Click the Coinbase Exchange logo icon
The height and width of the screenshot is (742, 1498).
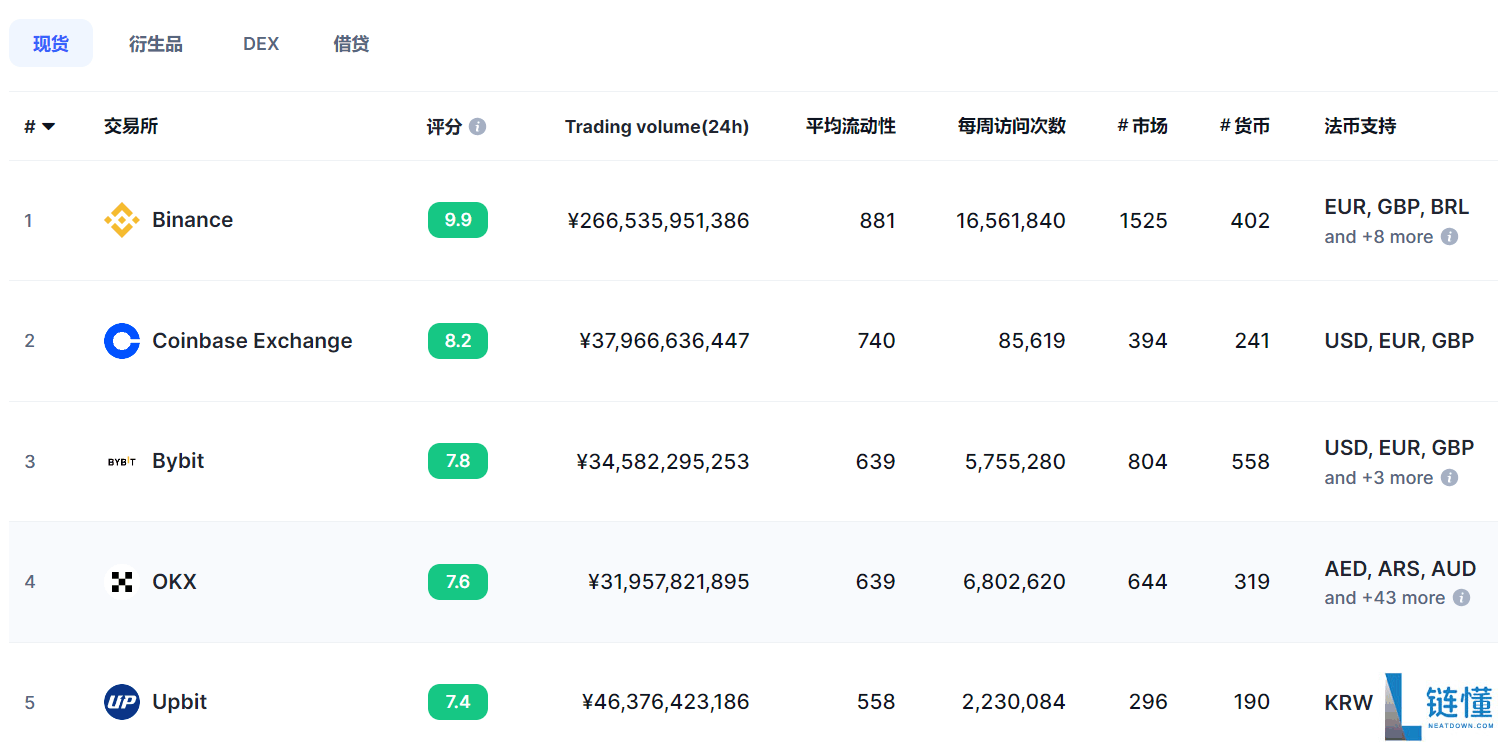pos(122,341)
